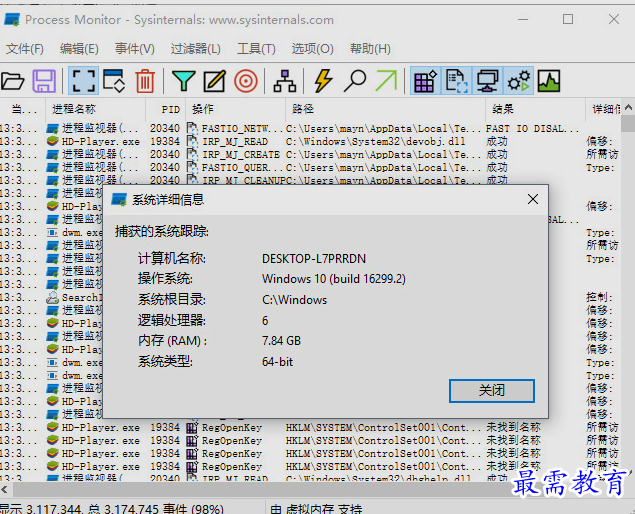Screen dimensions: 635x514
Task: Select the devobj.dll path cell
Action: click(x=375, y=142)
